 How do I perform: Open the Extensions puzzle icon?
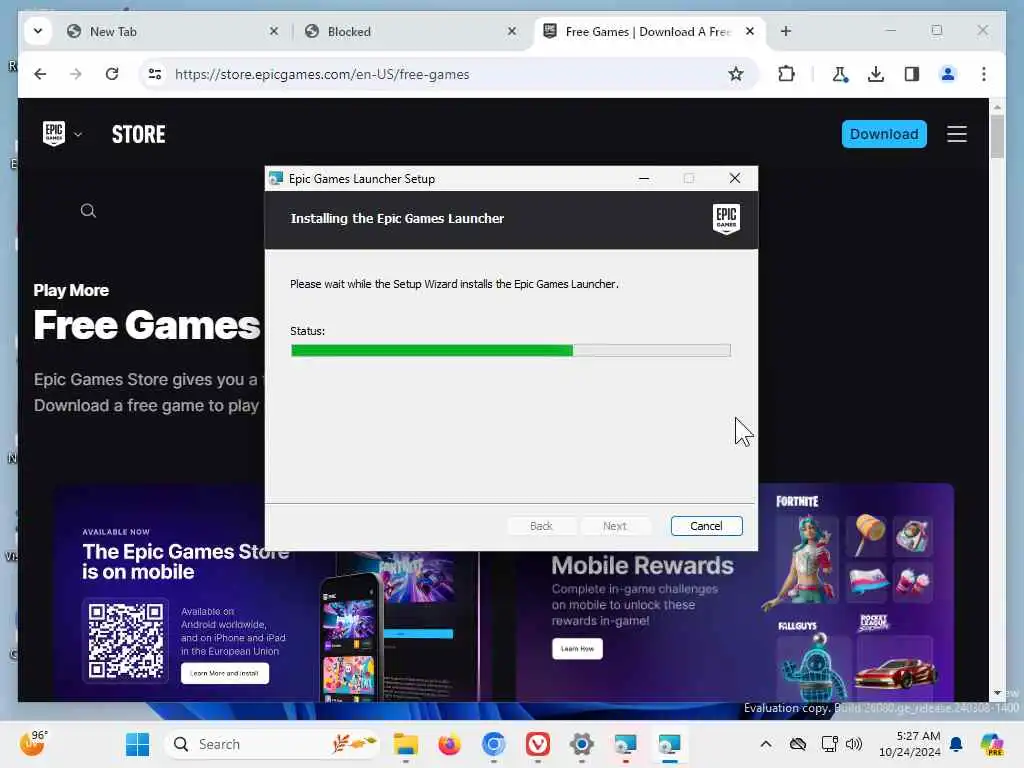click(786, 74)
